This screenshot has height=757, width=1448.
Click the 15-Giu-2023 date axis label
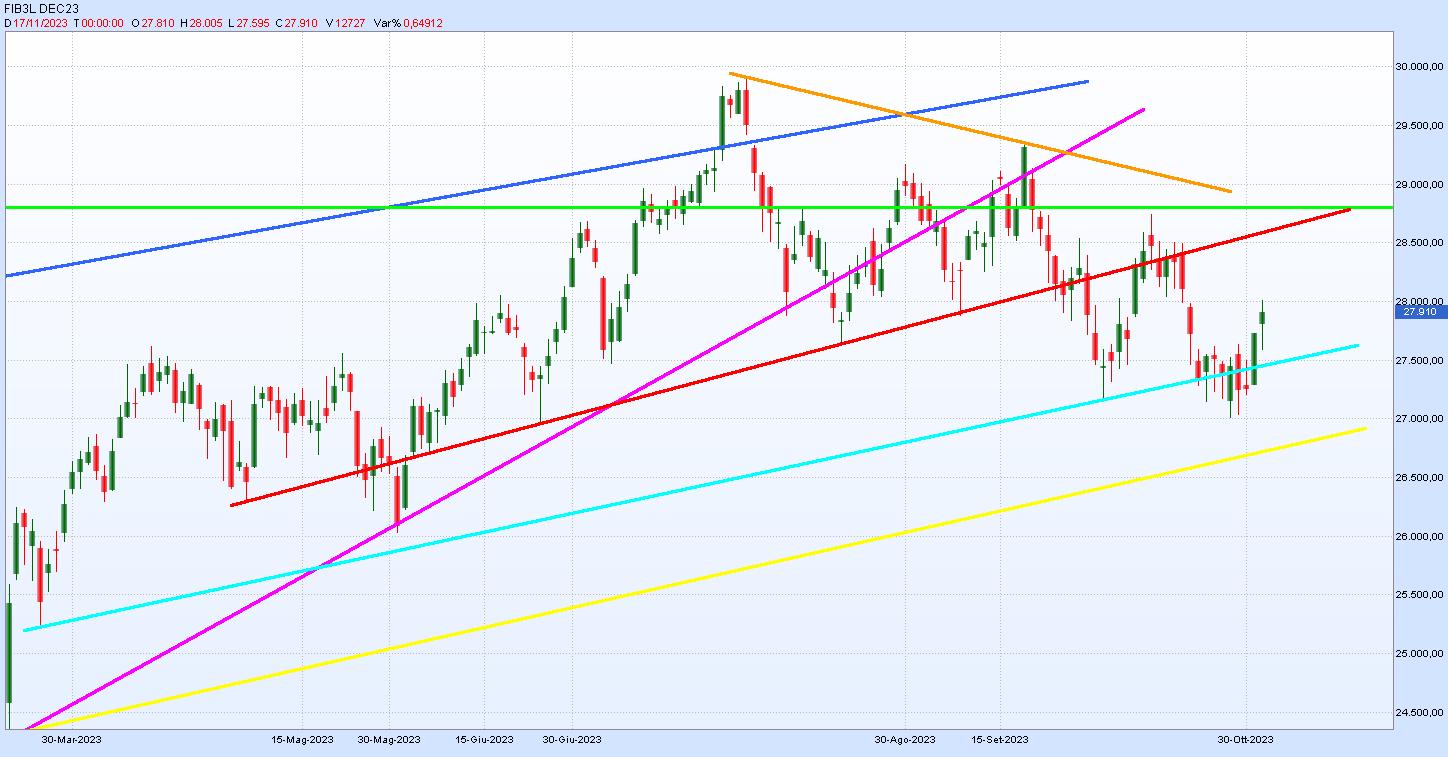pos(484,740)
